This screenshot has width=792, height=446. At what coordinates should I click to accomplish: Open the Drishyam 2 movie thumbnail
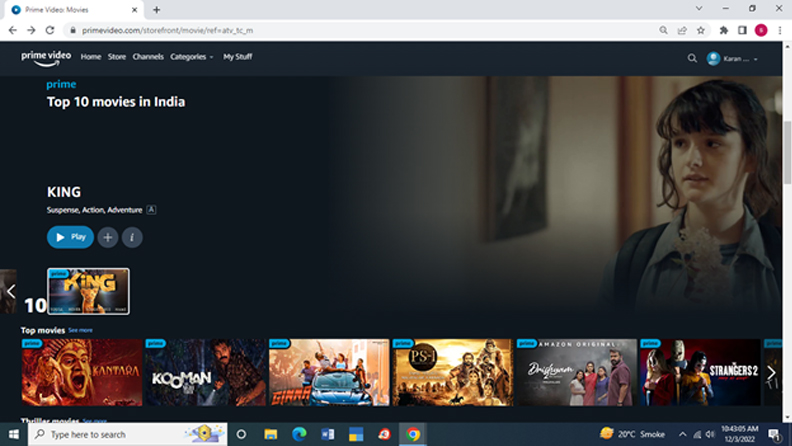tap(576, 372)
